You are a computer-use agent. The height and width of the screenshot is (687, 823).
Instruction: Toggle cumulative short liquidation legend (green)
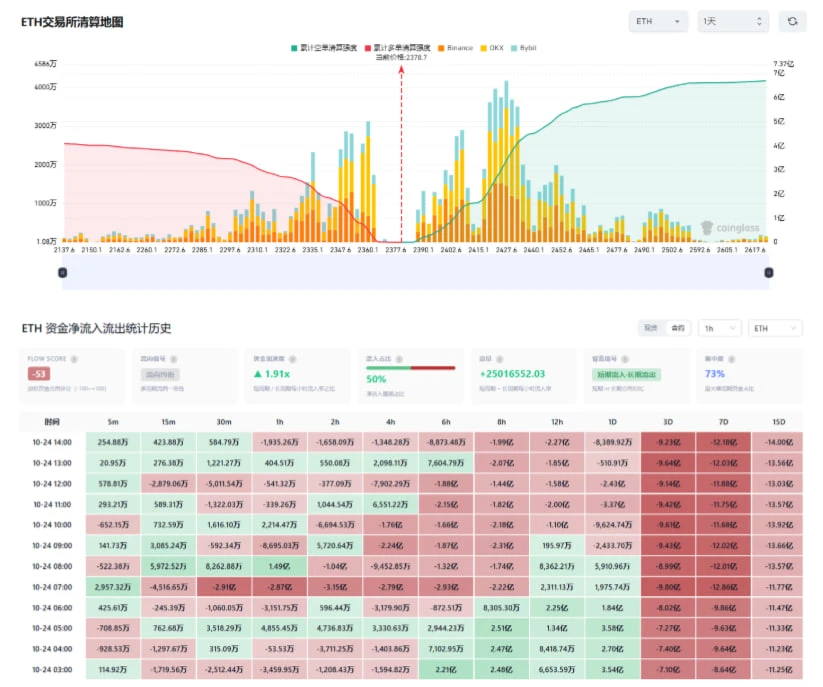coord(324,48)
